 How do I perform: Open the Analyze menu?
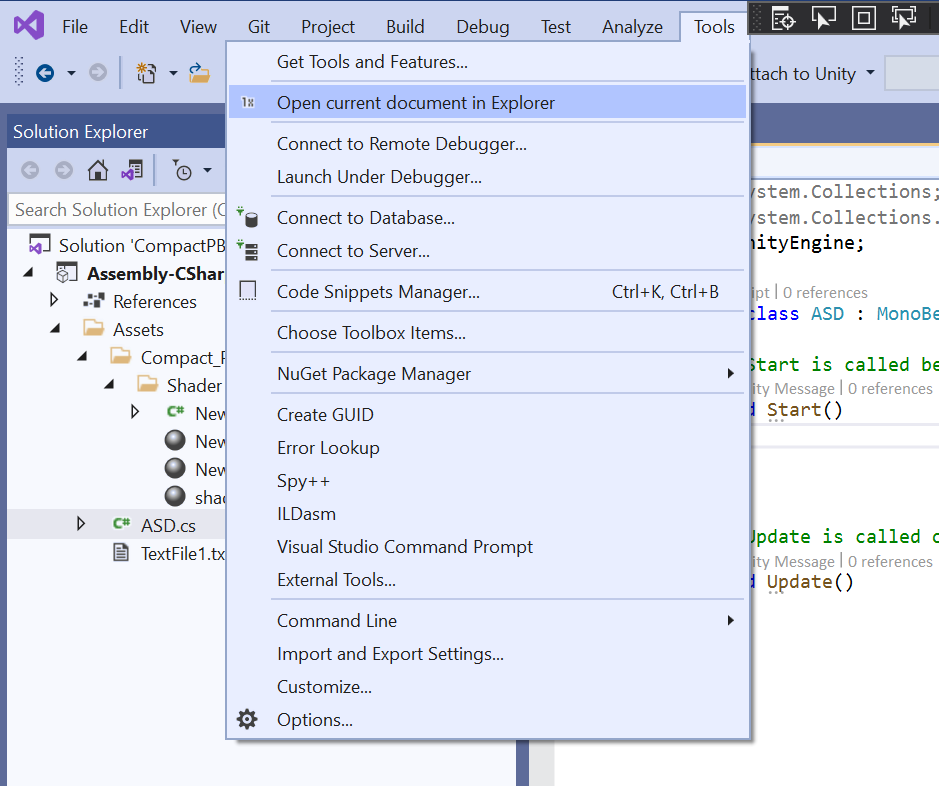coord(632,27)
